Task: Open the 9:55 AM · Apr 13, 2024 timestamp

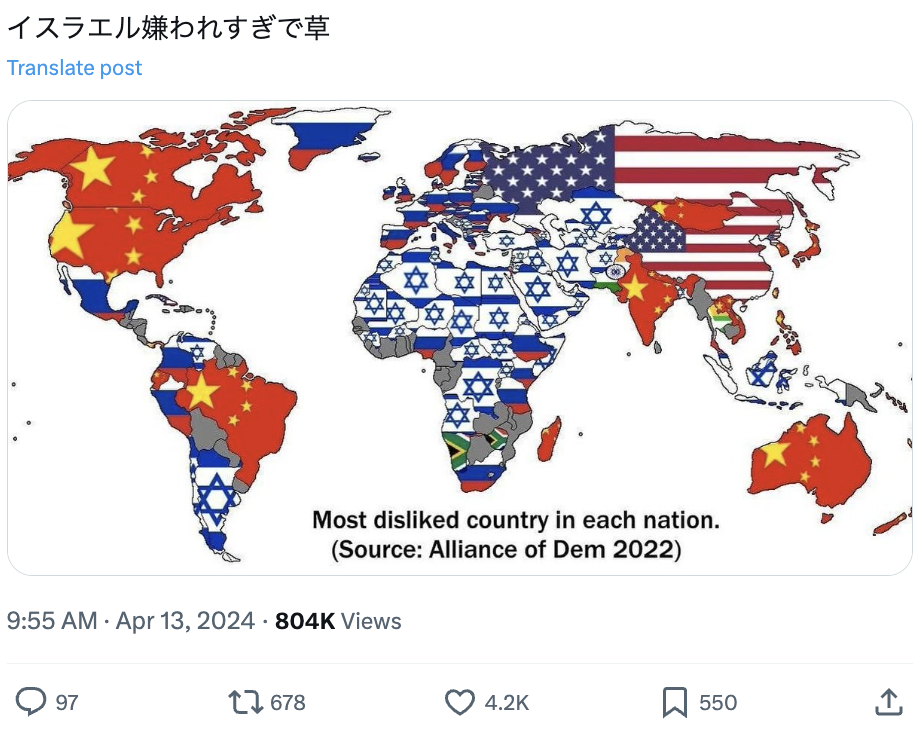Action: [x=131, y=621]
